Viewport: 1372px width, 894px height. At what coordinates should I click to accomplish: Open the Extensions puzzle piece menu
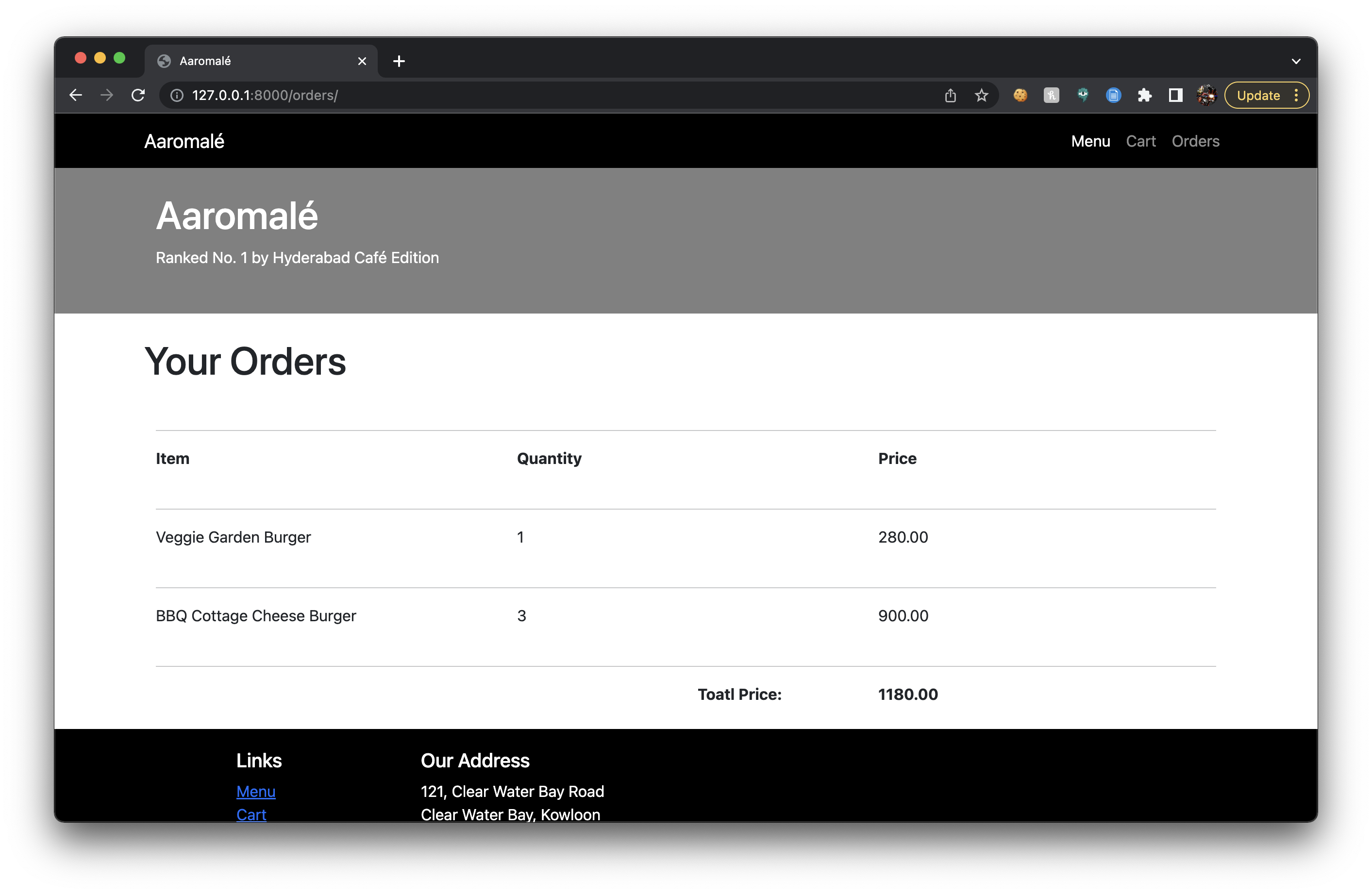tap(1145, 95)
